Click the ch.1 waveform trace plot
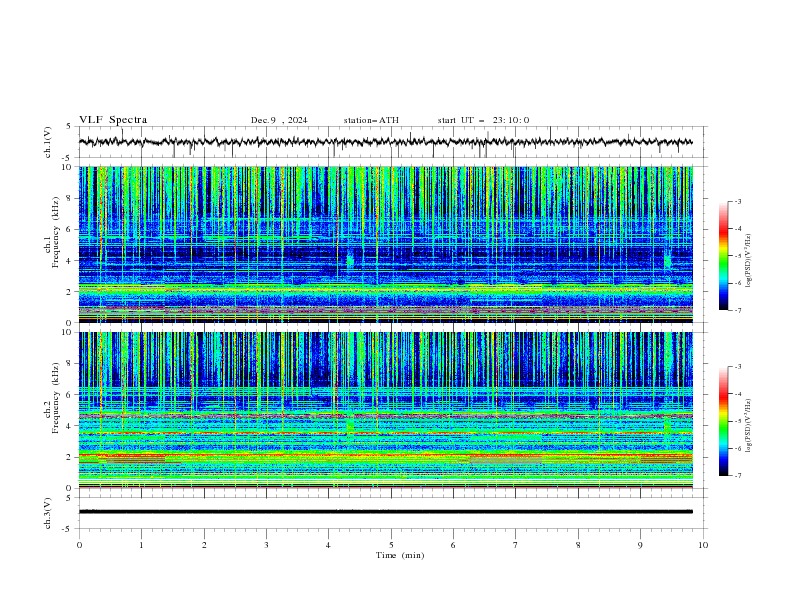Viewport: 792px width, 612px height. [385, 142]
